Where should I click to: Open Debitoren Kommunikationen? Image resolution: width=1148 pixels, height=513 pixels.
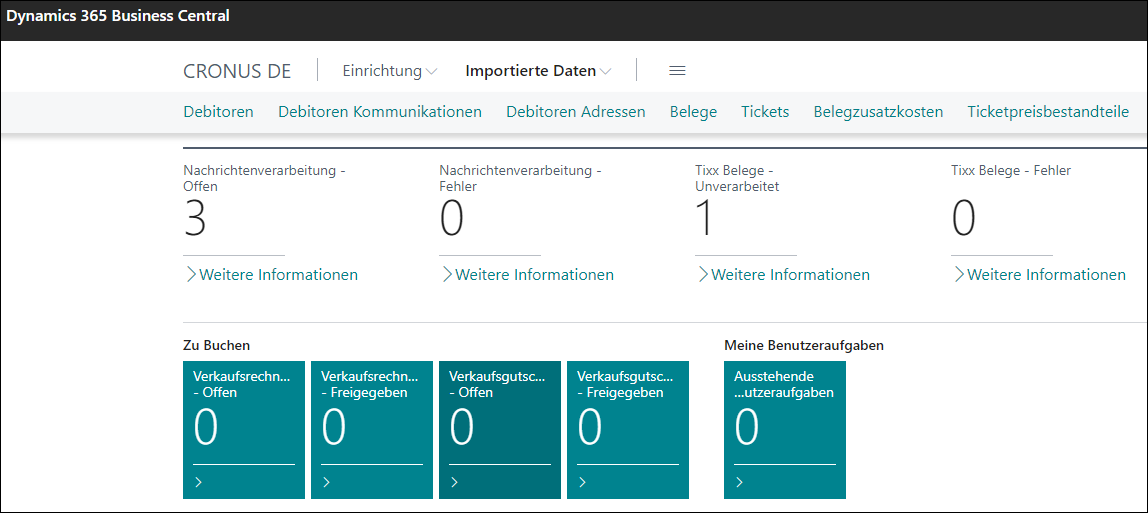tap(380, 112)
